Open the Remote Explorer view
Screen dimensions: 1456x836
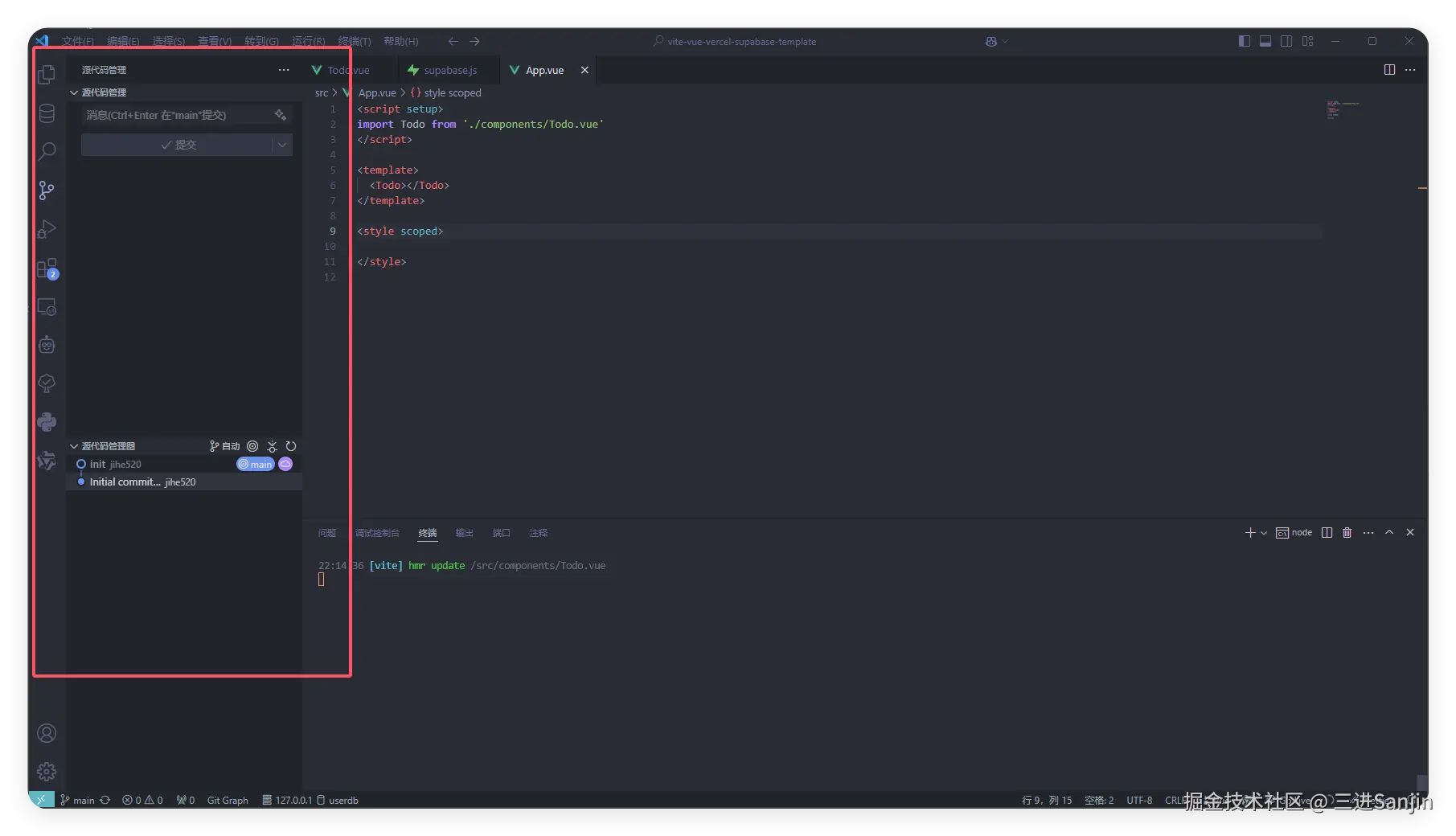click(x=47, y=306)
